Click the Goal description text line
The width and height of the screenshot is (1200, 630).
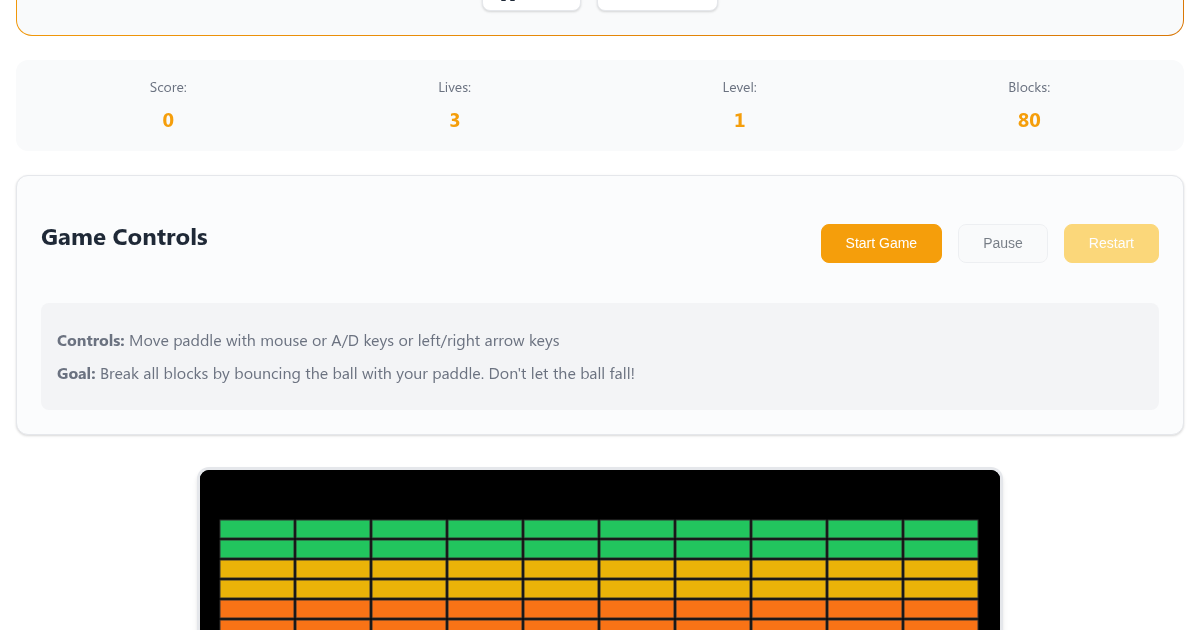pos(346,374)
